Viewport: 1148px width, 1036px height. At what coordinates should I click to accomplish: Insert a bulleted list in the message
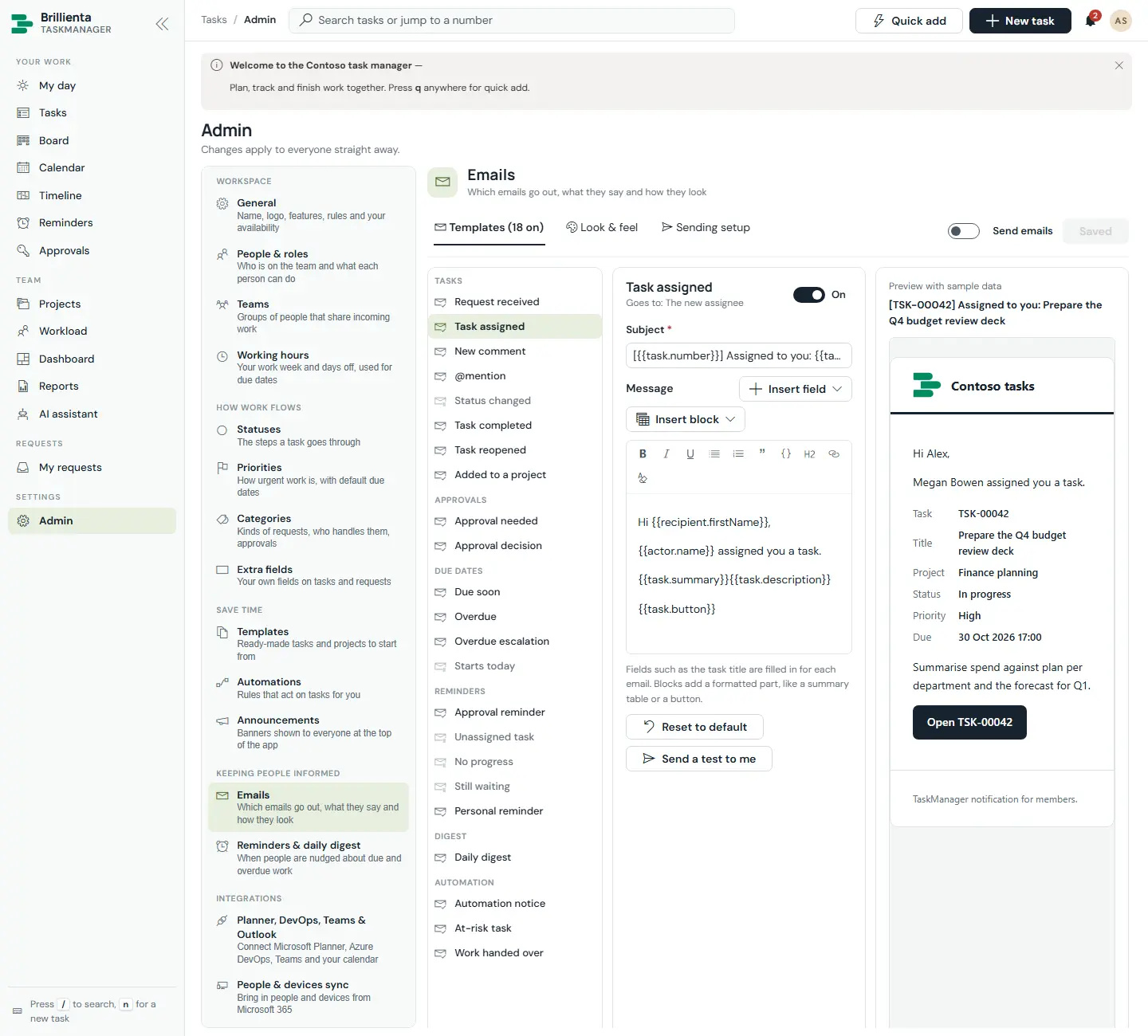(x=714, y=454)
